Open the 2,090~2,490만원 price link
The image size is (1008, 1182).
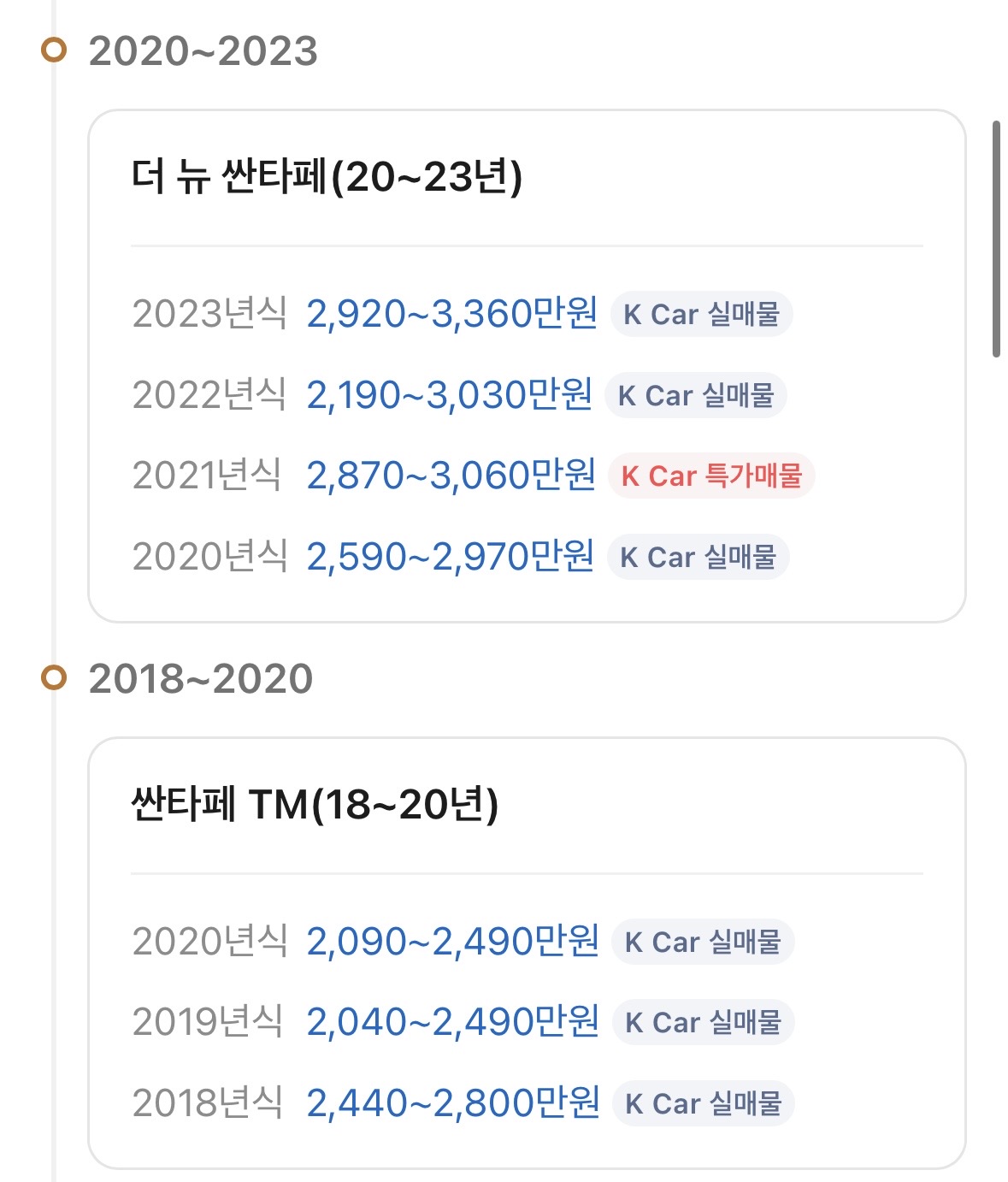[x=452, y=942]
